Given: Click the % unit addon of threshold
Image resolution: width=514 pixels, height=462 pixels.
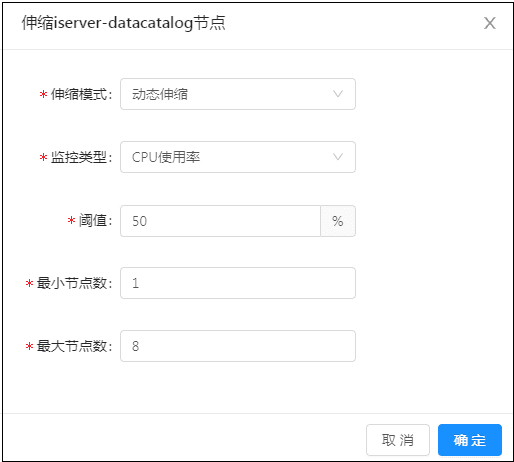Looking at the screenshot, I should point(338,221).
